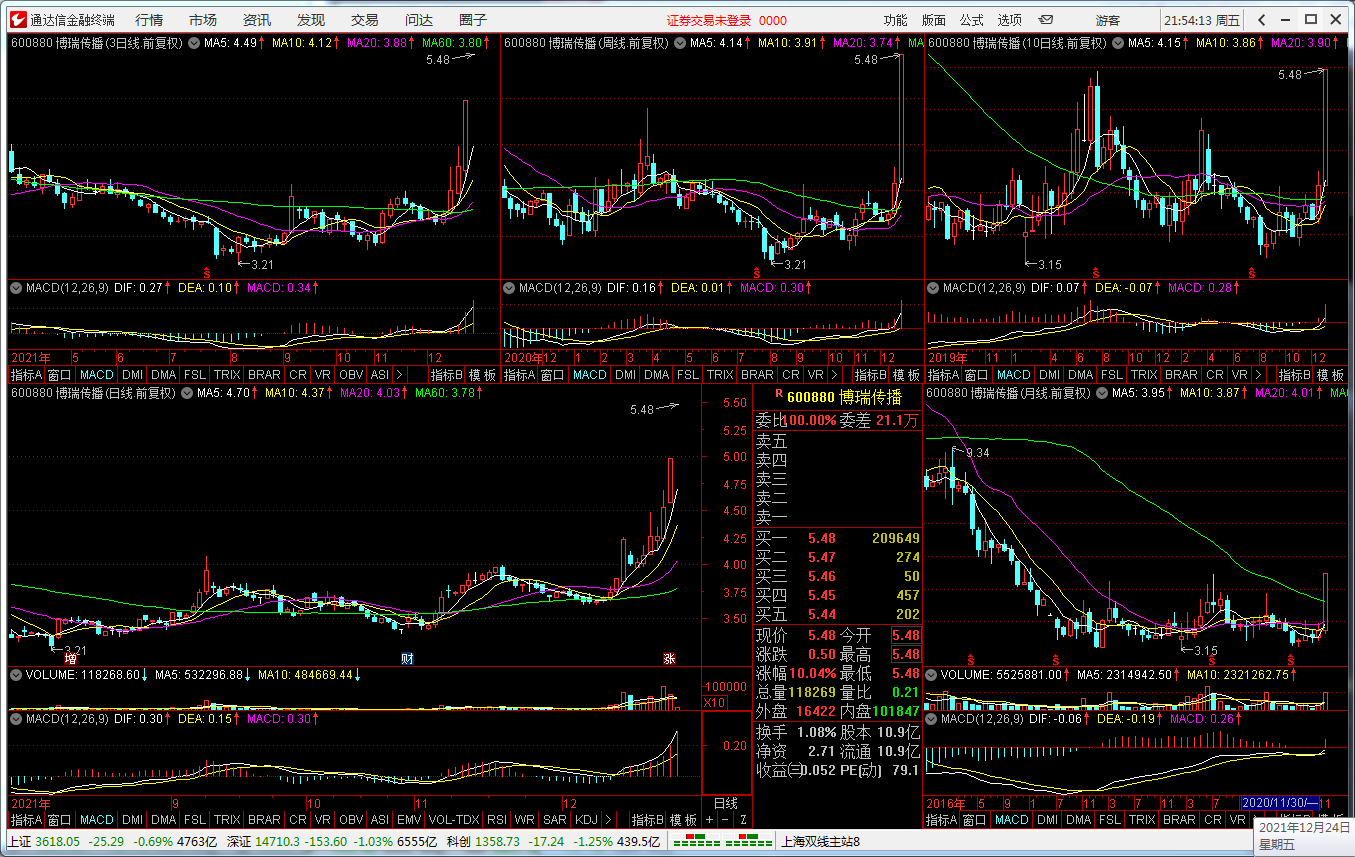
Task: Expand more indicators arrow after KDJ tab
Action: pyautogui.click(x=609, y=820)
